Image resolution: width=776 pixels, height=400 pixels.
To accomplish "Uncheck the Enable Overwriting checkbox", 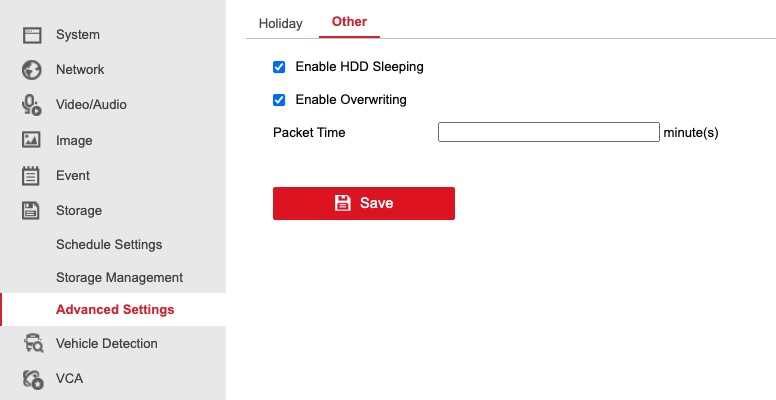I will coord(279,100).
